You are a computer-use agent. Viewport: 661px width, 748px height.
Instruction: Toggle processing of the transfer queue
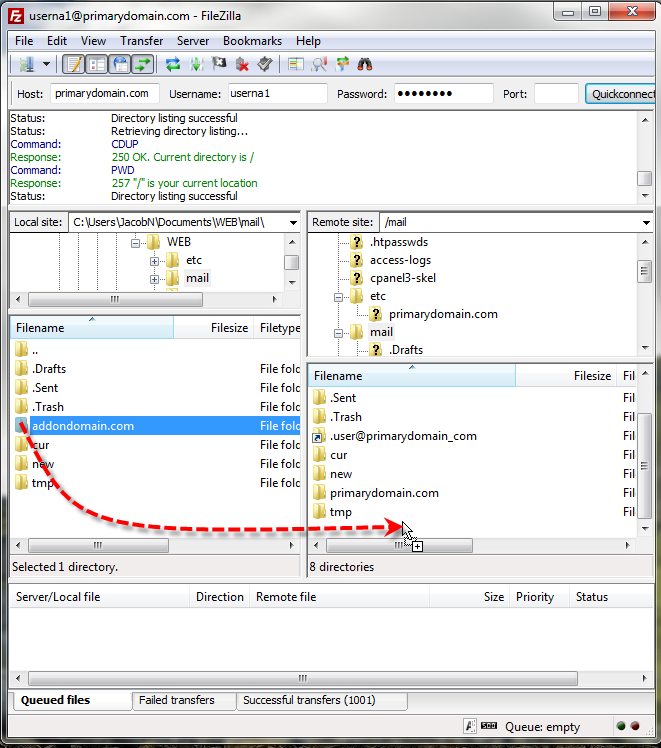click(x=196, y=64)
